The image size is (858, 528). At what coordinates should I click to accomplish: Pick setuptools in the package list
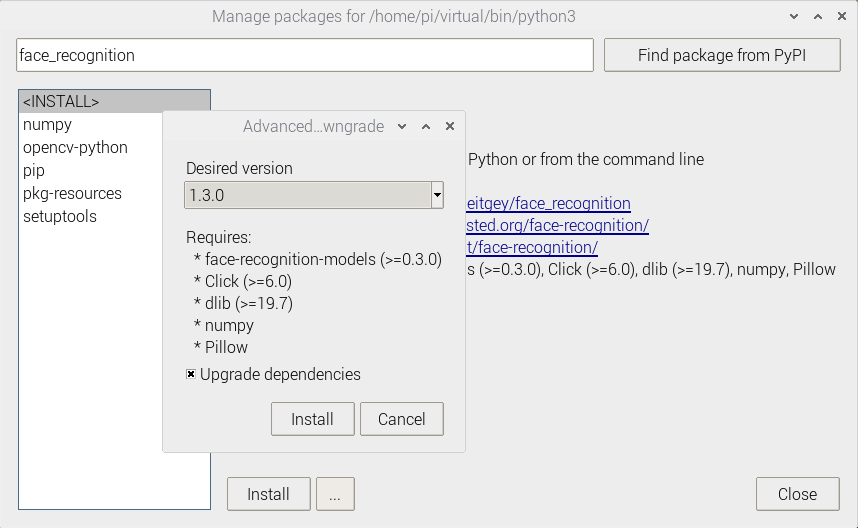point(60,217)
